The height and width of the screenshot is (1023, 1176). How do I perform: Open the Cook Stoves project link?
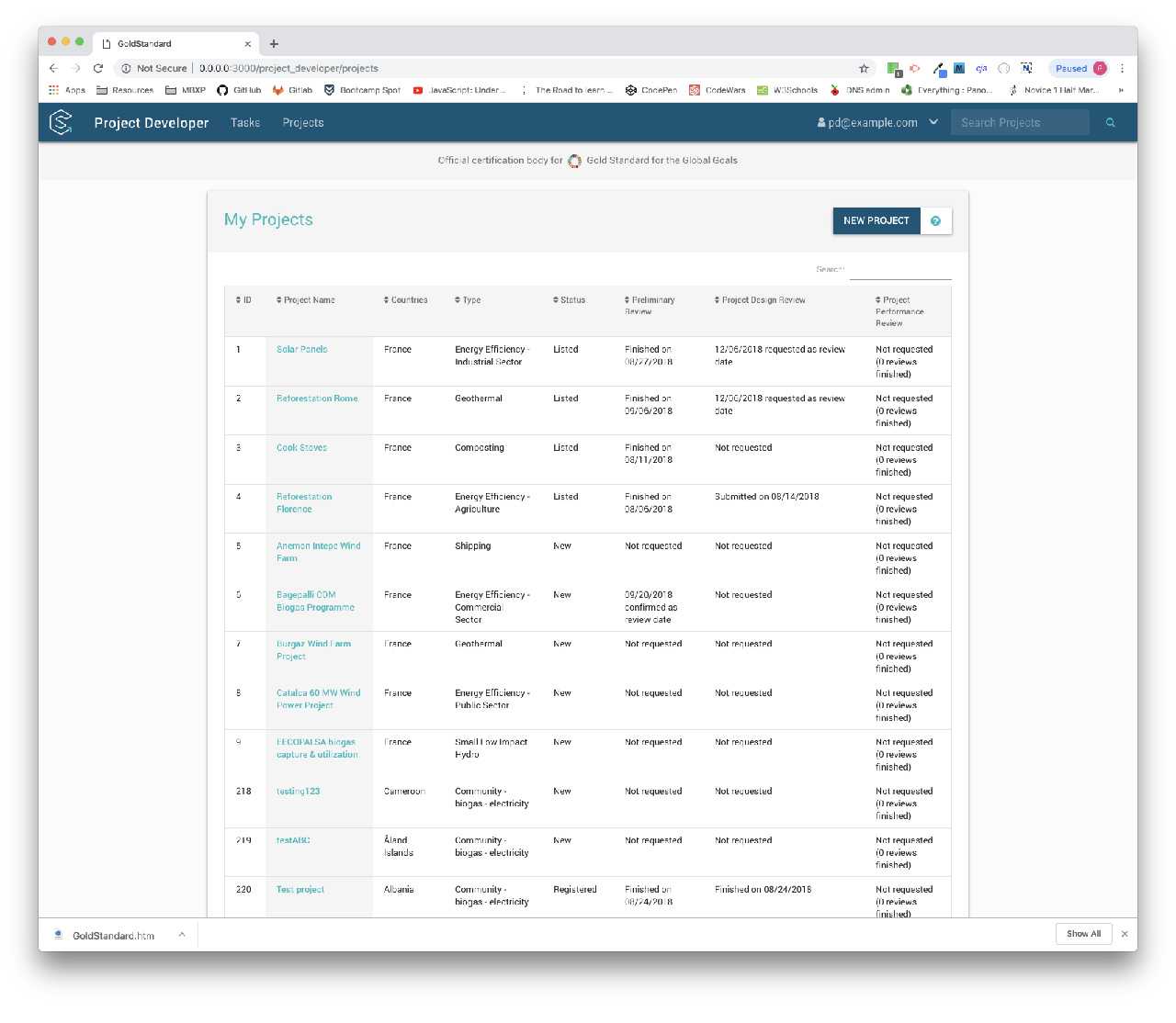coord(301,448)
